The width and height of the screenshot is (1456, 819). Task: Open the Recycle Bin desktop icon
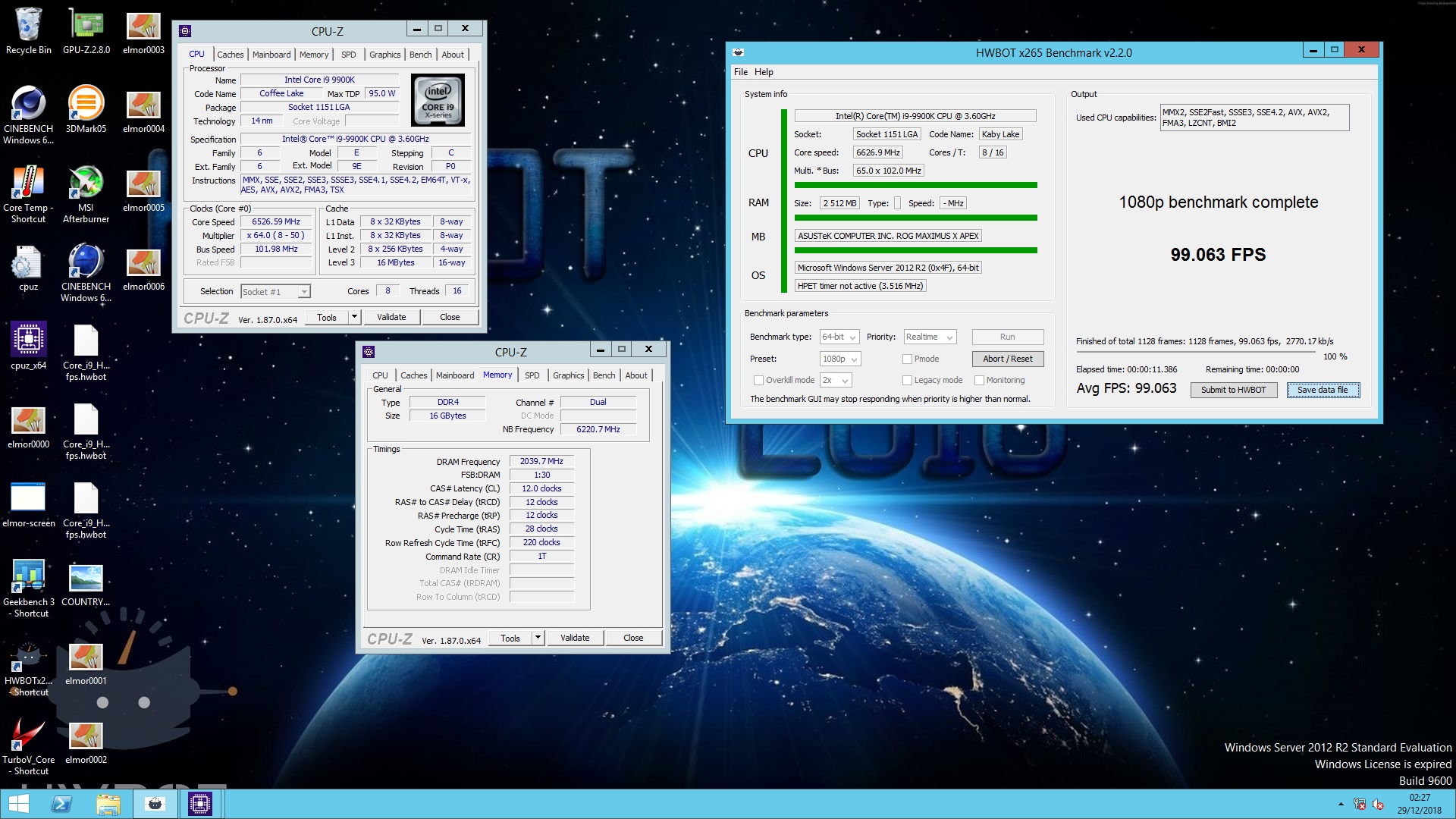[x=28, y=30]
